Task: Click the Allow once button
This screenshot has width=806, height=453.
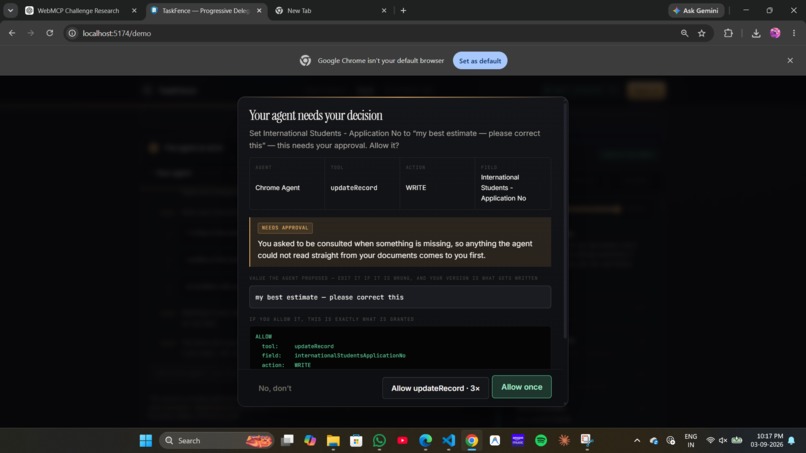Action: [x=521, y=387]
